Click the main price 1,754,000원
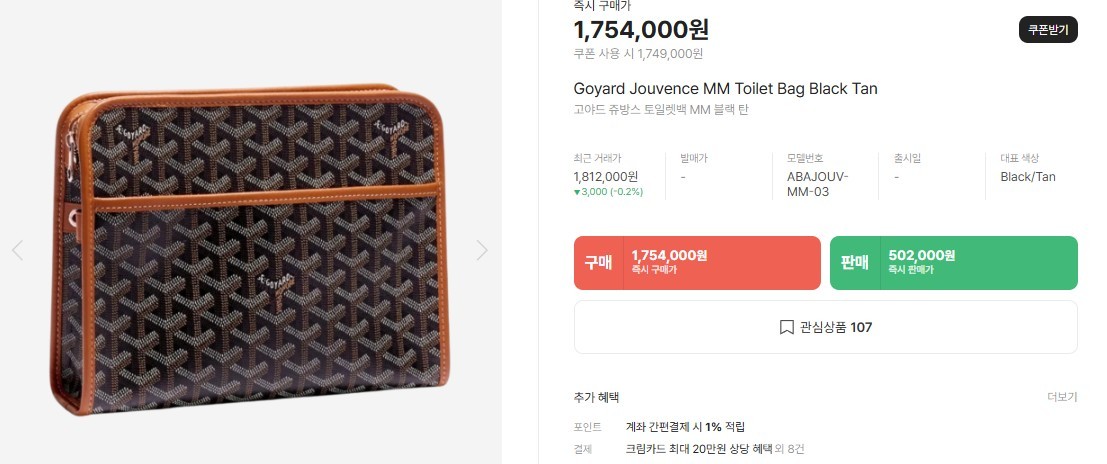 pyautogui.click(x=641, y=29)
